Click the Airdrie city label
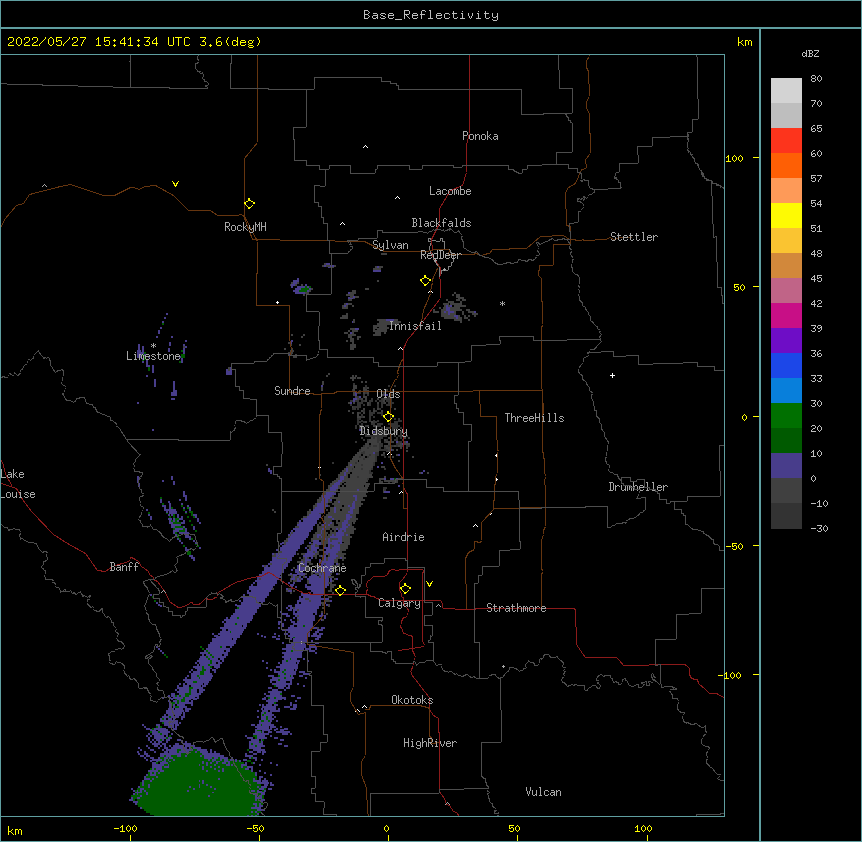Viewport: 862px width, 842px height. [404, 537]
